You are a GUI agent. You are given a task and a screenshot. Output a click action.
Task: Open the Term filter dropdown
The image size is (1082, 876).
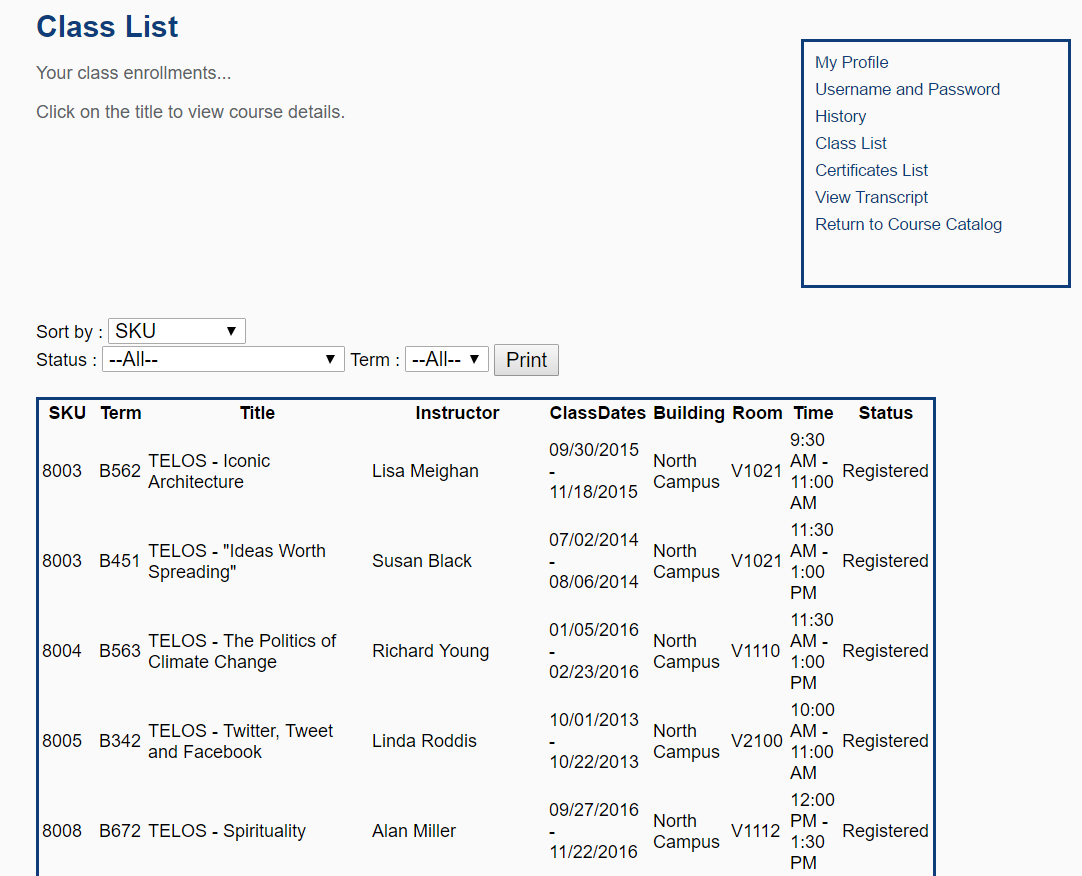(446, 359)
